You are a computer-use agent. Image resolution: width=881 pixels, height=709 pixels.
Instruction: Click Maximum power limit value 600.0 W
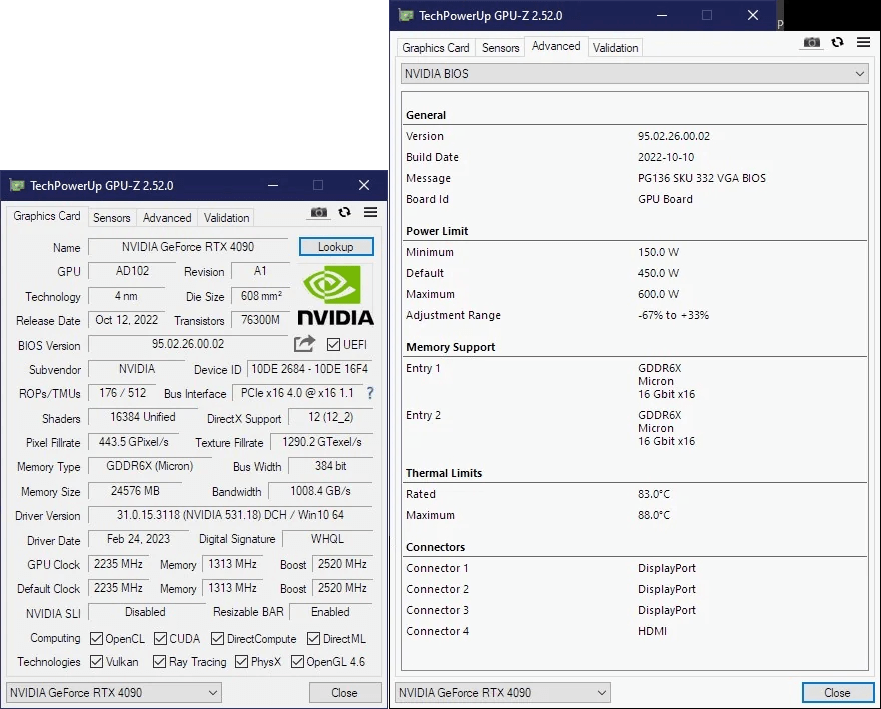(x=659, y=294)
